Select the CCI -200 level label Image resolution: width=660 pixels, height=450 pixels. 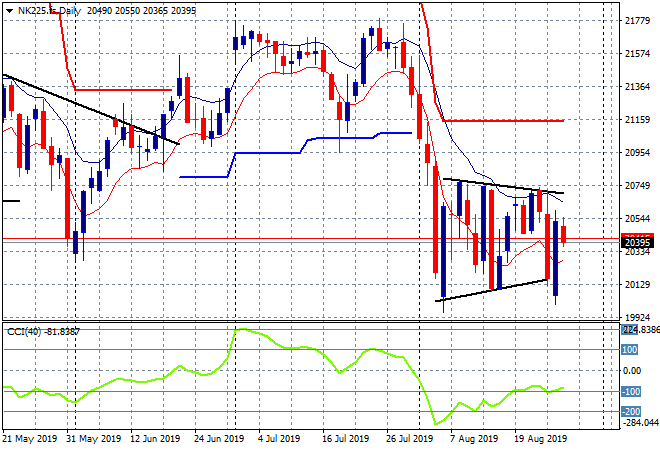point(631,412)
